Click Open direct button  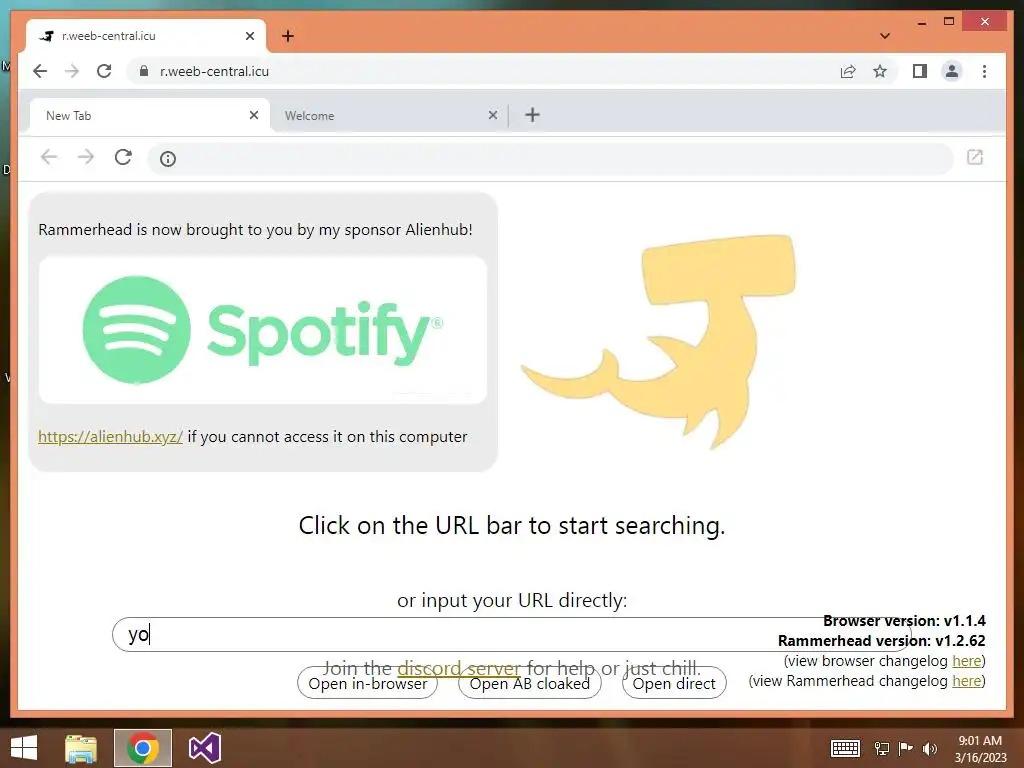(x=674, y=683)
